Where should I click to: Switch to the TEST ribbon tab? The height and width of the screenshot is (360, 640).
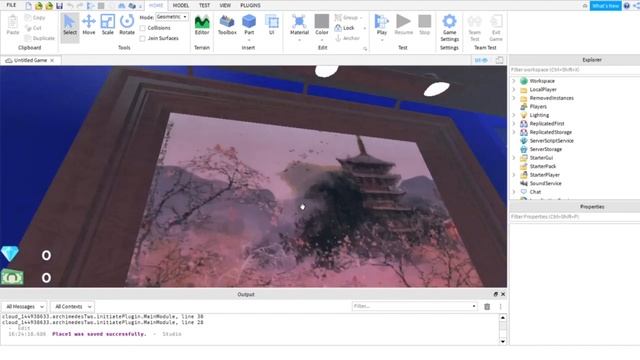[x=204, y=5]
